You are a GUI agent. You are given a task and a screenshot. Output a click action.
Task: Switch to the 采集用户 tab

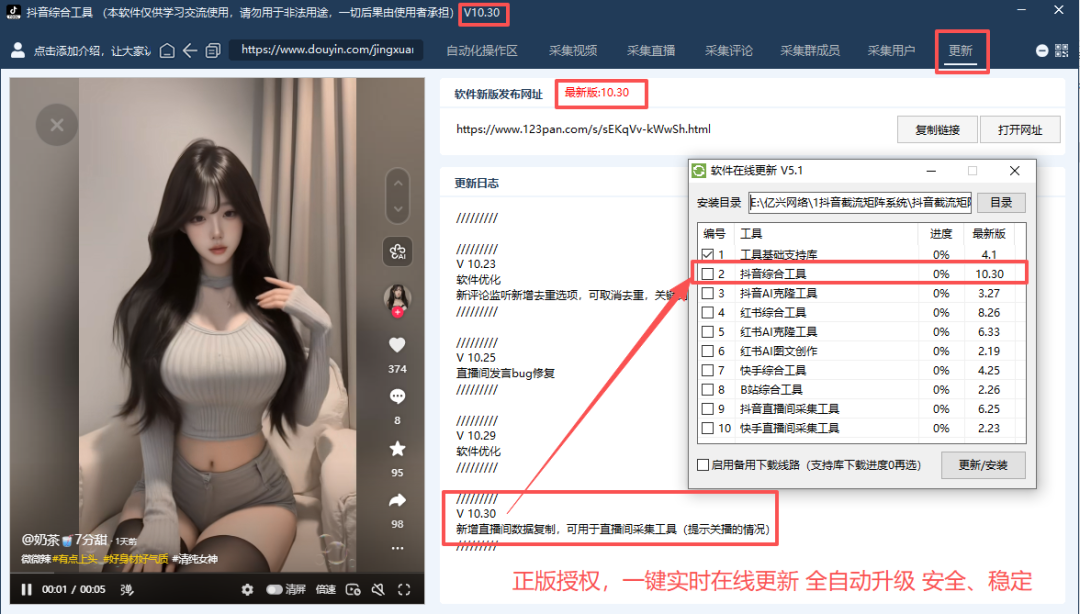[891, 50]
